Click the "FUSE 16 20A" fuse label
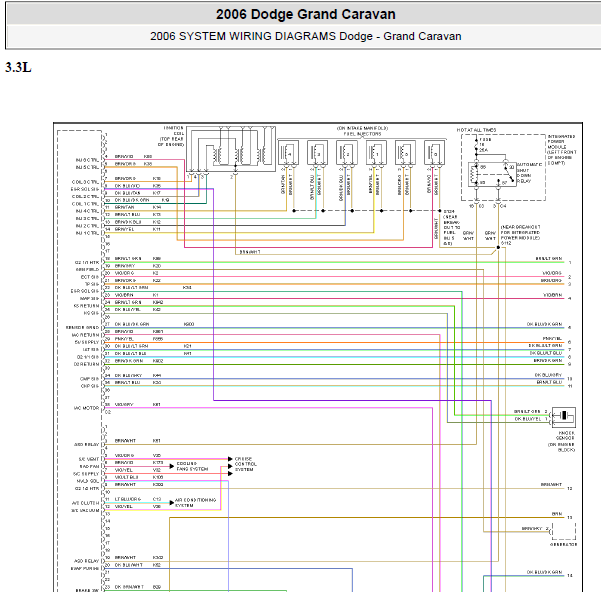Viewport: 601px width, 592px height. 484,145
